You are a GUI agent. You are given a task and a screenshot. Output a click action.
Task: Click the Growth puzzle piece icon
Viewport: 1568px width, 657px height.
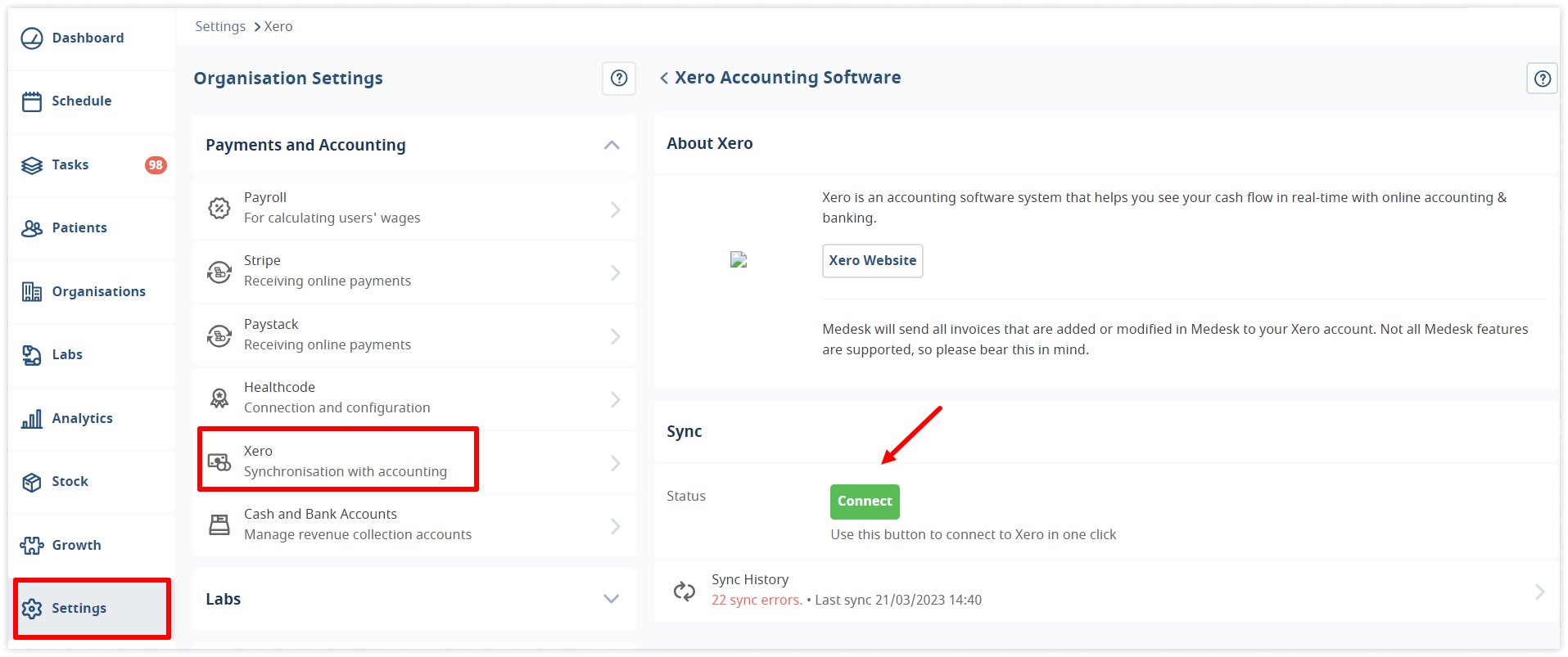coord(31,546)
